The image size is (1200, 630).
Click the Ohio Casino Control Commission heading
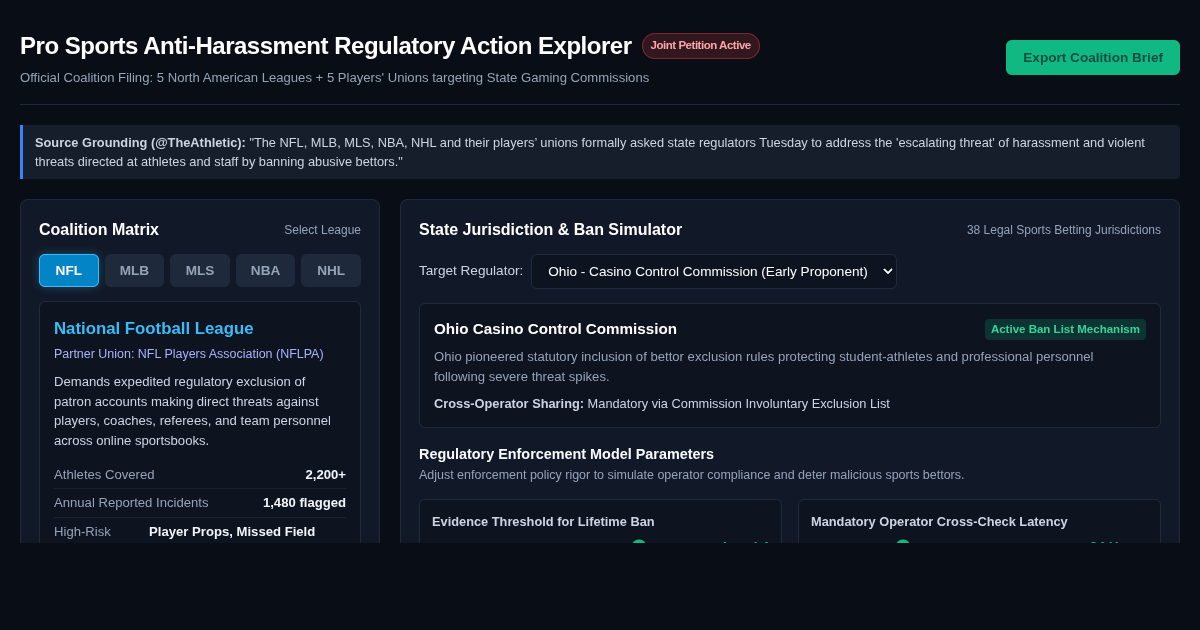(555, 329)
